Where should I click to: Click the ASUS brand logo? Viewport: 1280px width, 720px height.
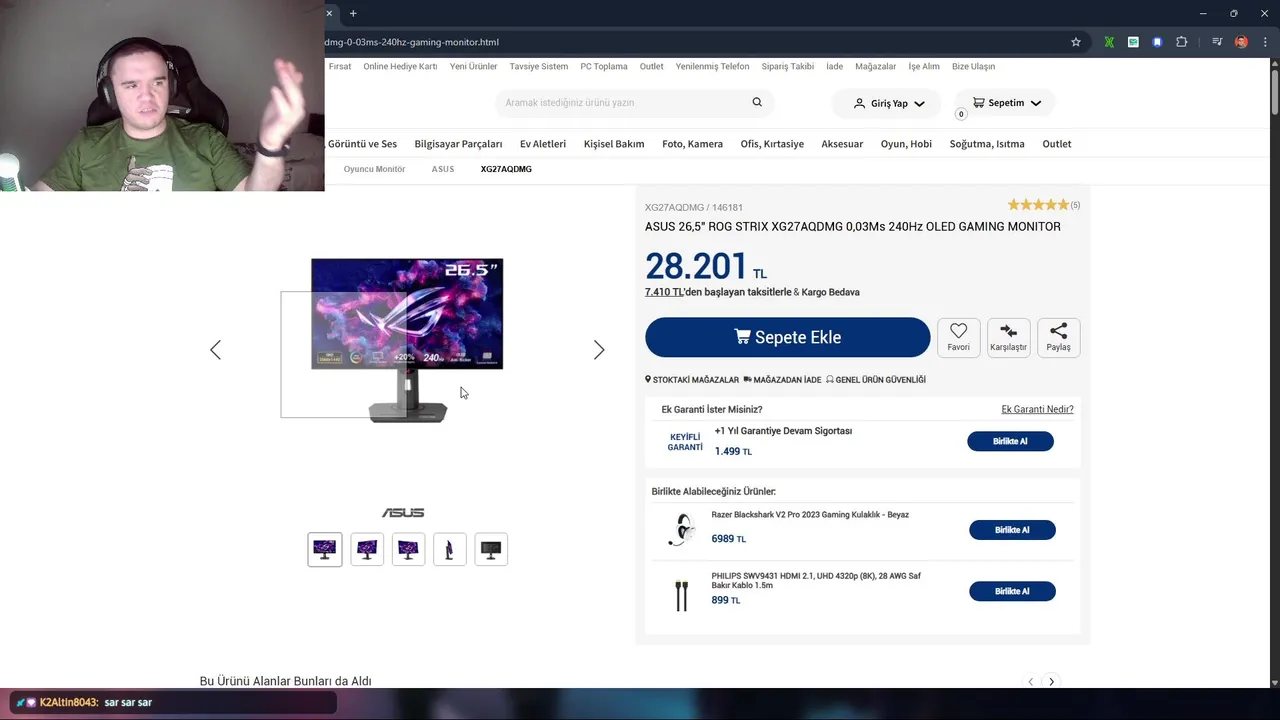pyautogui.click(x=403, y=513)
